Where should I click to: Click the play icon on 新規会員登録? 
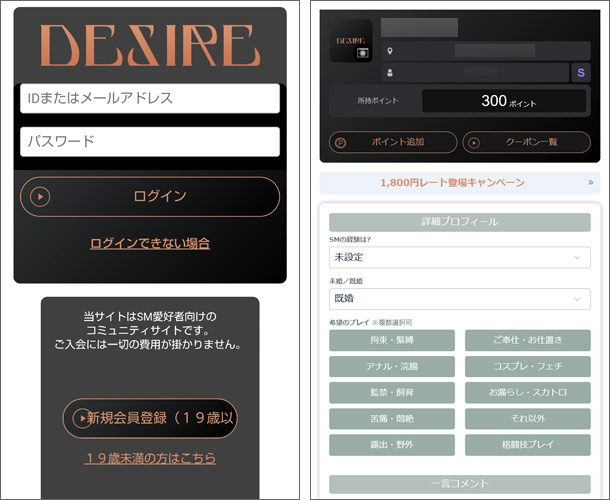(x=79, y=418)
